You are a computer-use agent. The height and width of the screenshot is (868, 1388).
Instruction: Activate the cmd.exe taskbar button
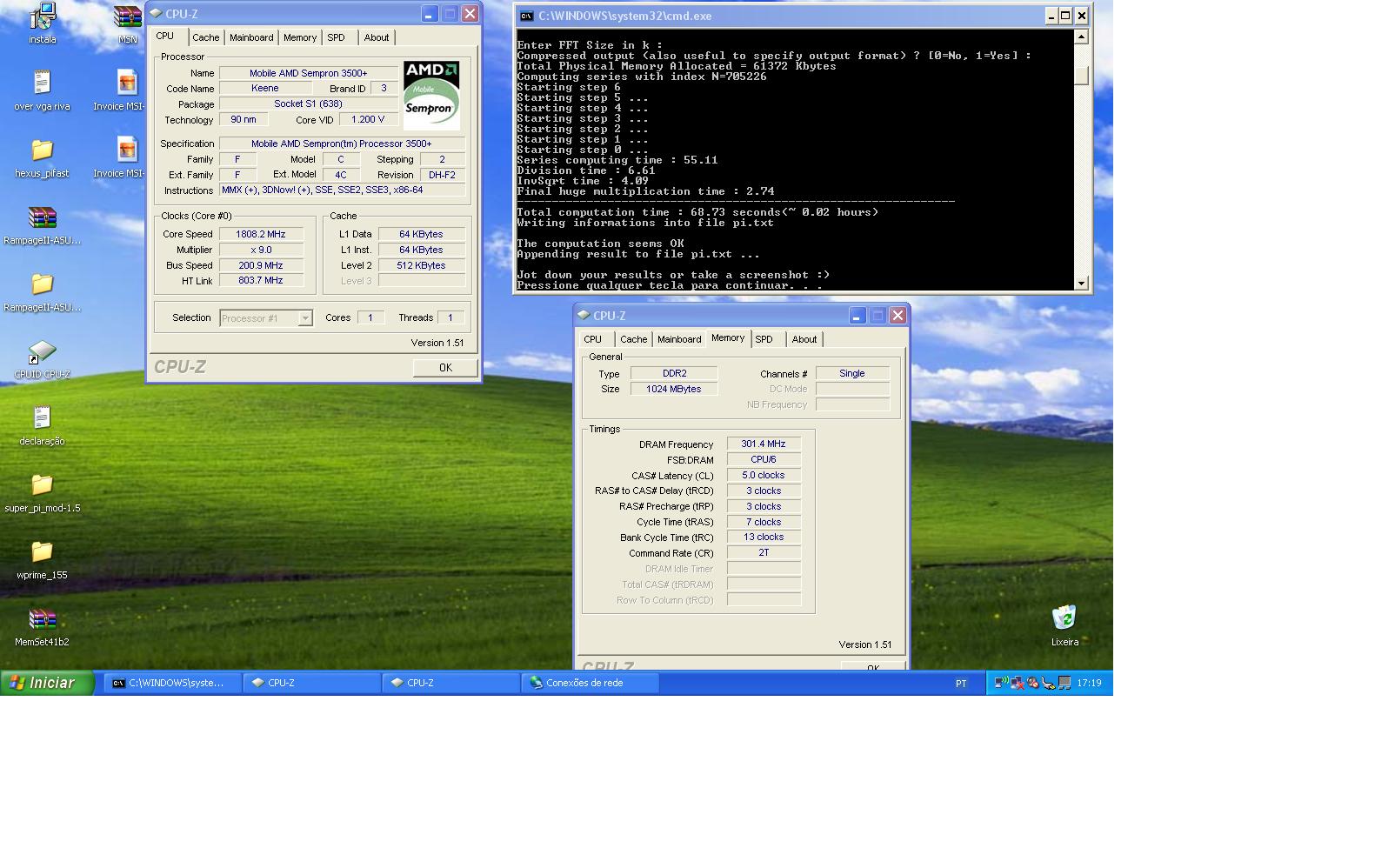(x=172, y=683)
